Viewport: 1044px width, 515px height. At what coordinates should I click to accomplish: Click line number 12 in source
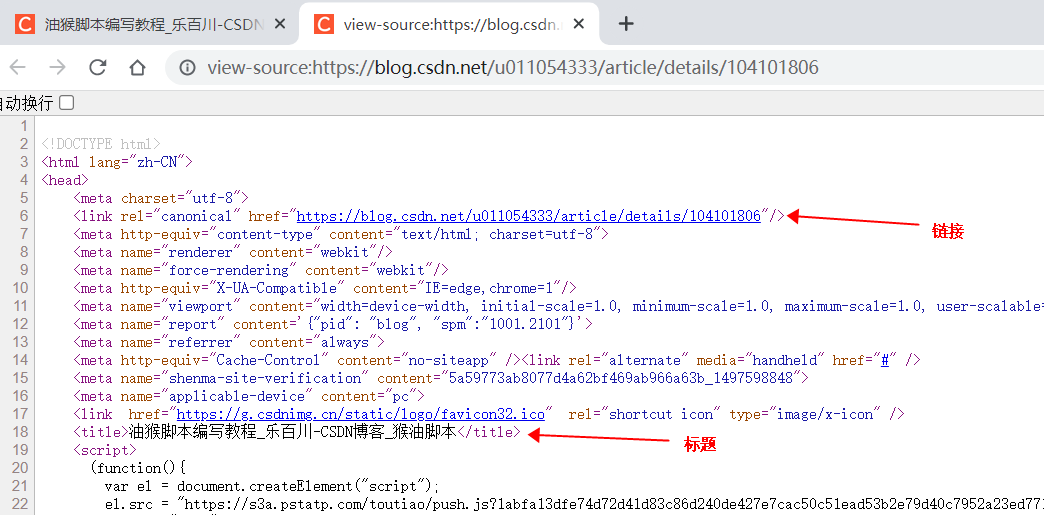pos(21,324)
